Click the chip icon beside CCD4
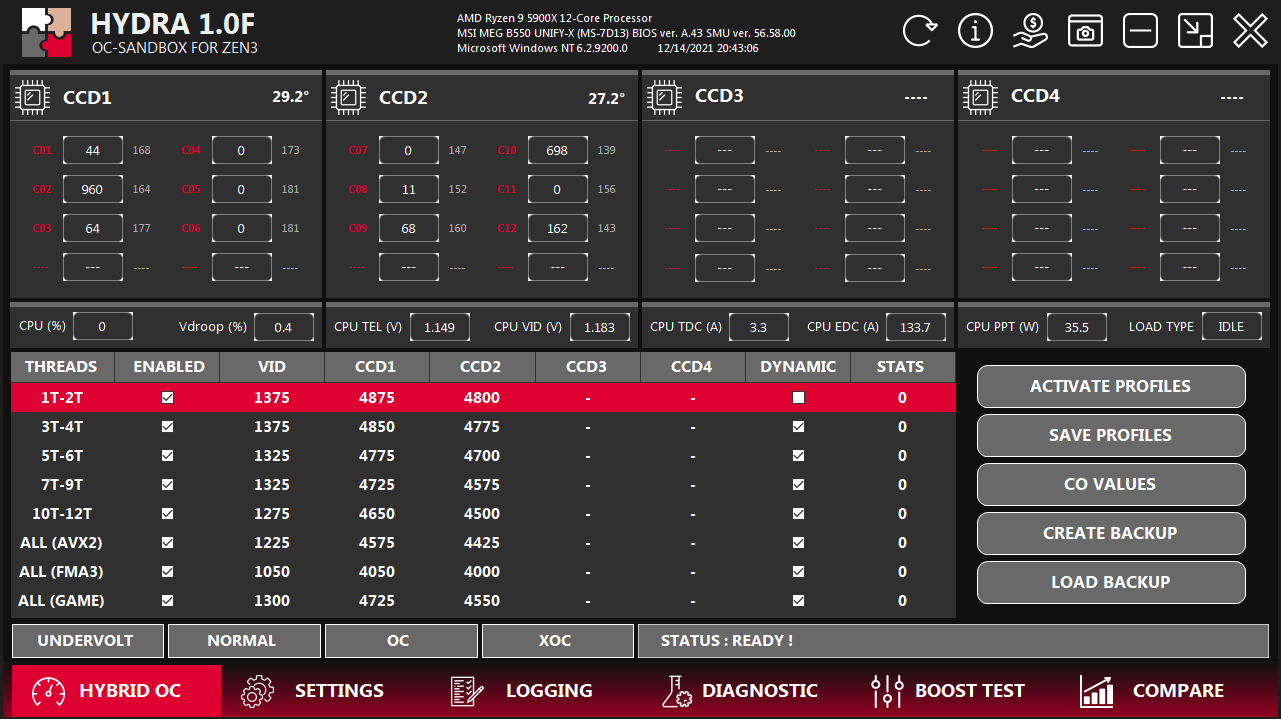Screen dimensions: 1281x720 click(x=981, y=97)
